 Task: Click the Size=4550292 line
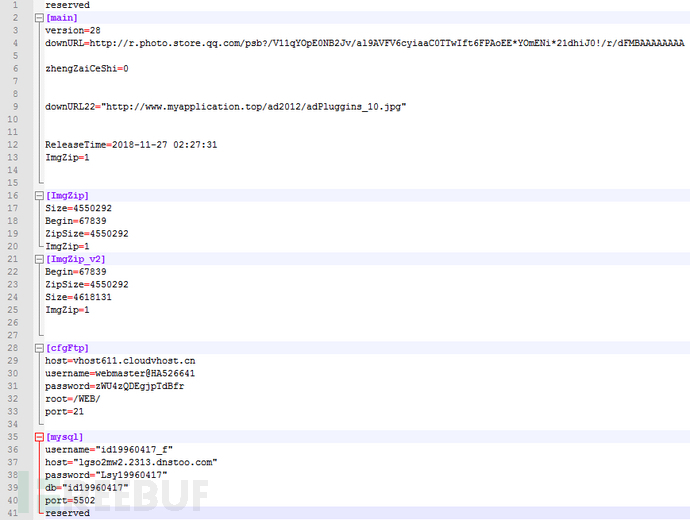[x=78, y=208]
